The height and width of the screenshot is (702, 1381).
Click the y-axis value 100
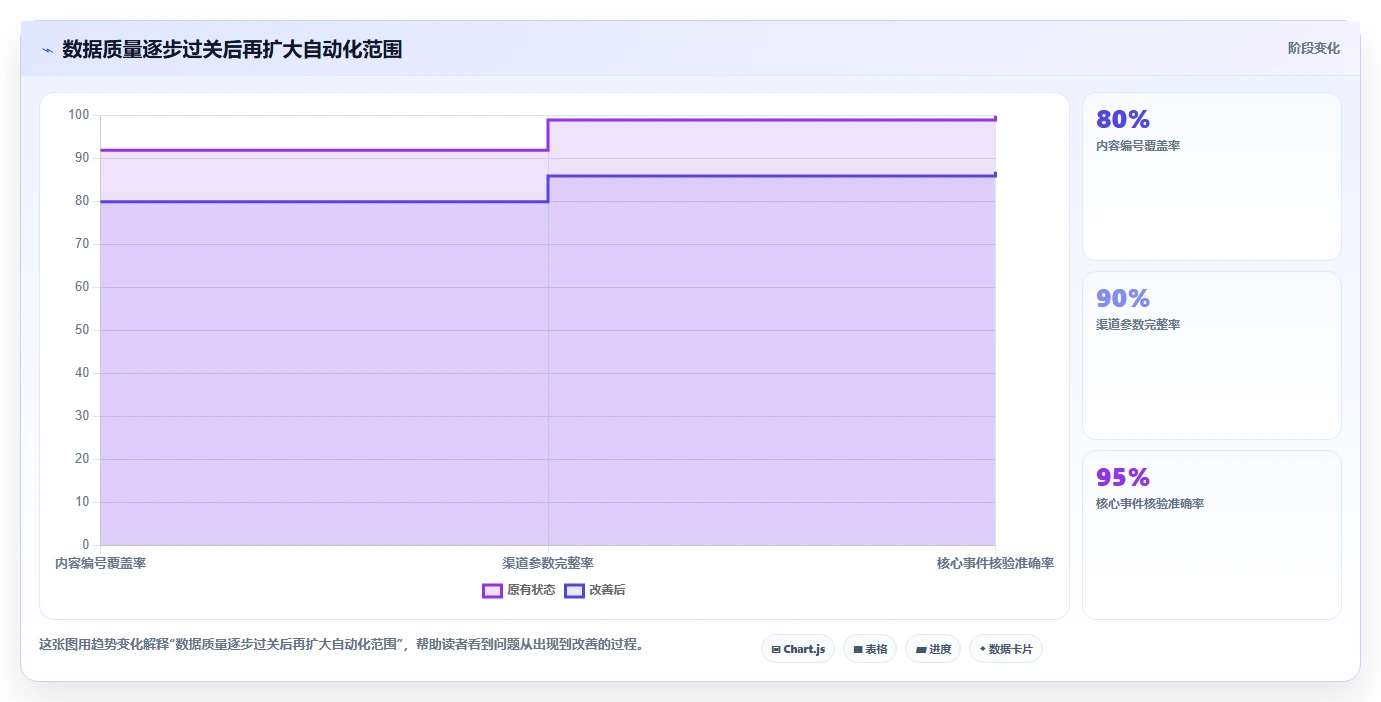tap(79, 115)
